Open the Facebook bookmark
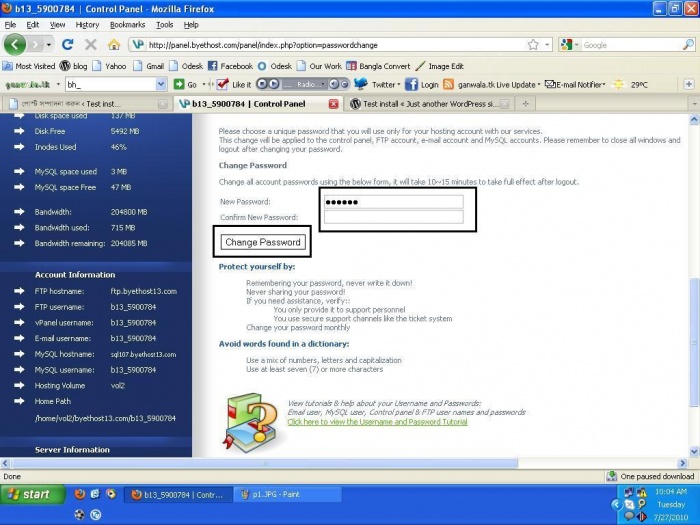 (x=230, y=66)
